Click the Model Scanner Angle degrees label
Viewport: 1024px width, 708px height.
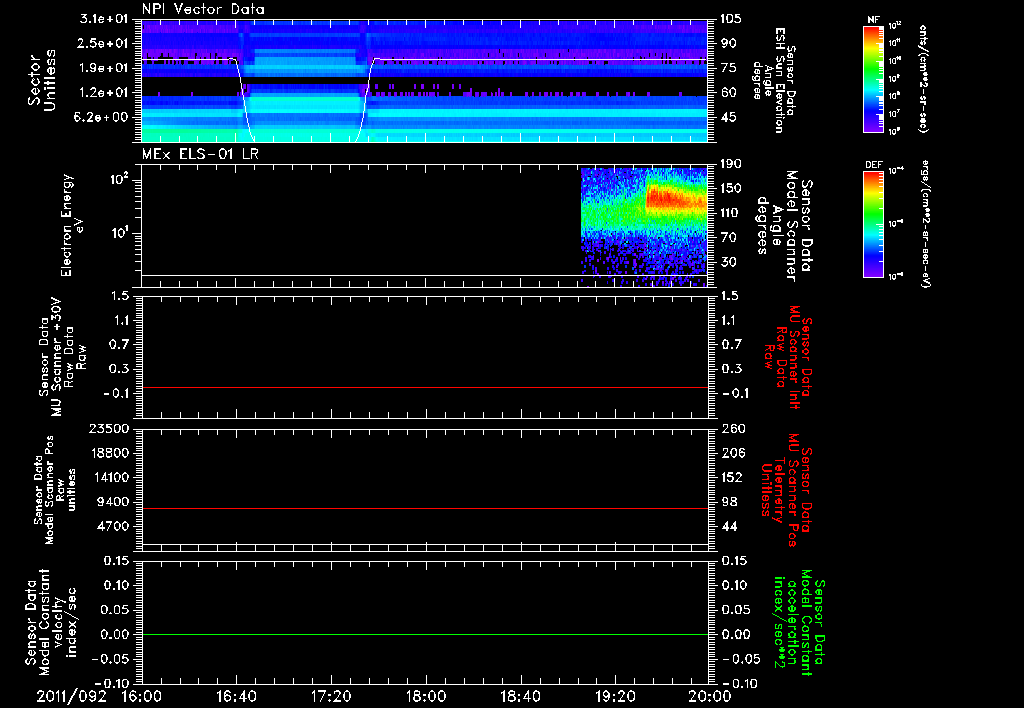click(x=784, y=225)
